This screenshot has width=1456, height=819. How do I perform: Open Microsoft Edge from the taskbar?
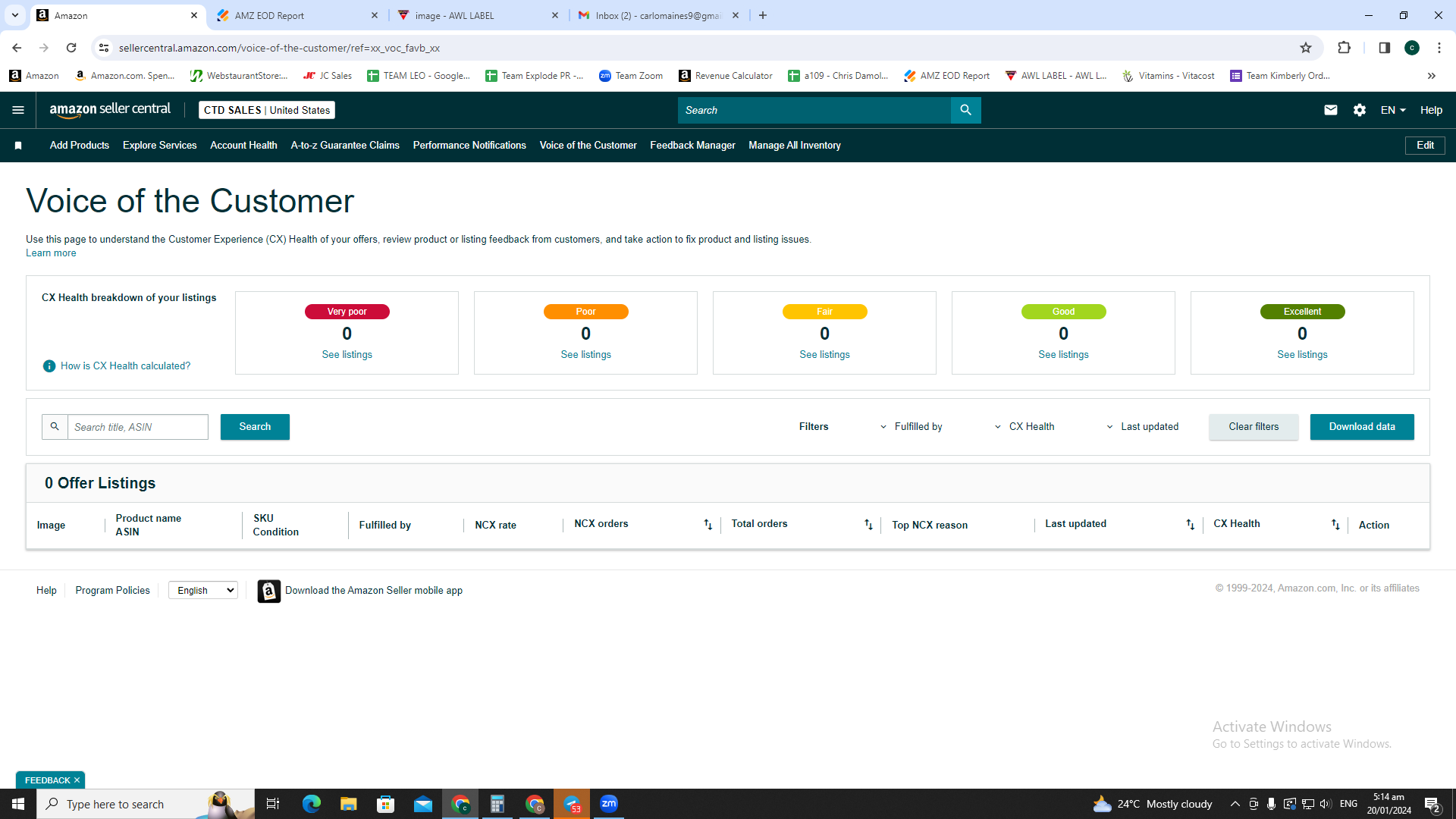tap(312, 804)
